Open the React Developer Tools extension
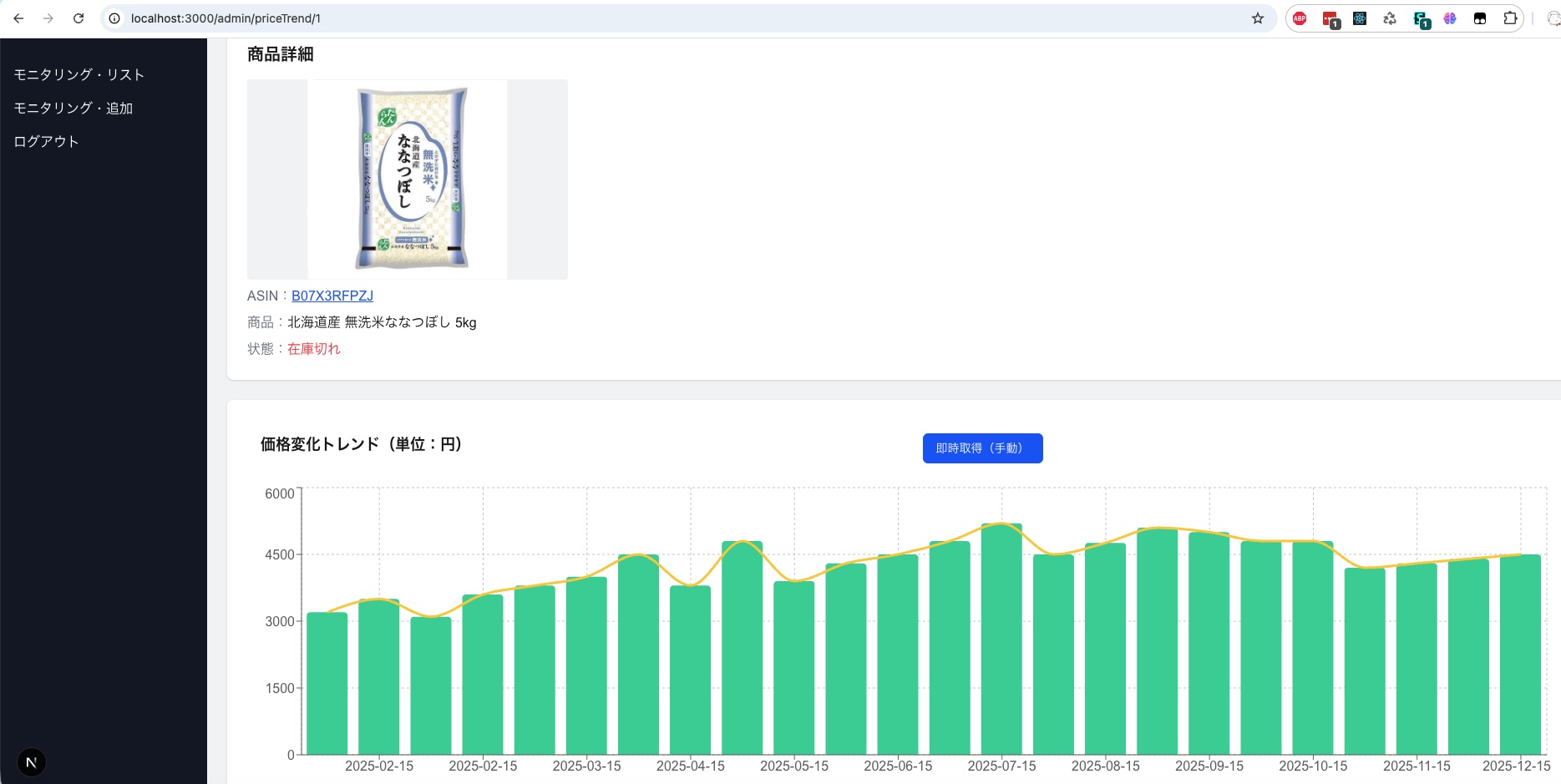The height and width of the screenshot is (784, 1561). click(x=1360, y=18)
